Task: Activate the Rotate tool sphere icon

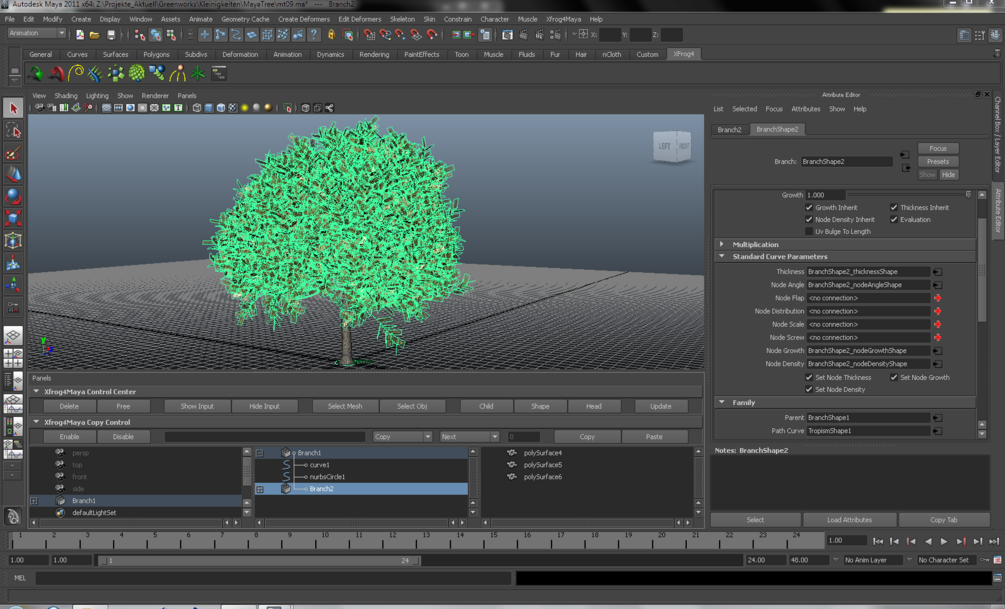Action: pyautogui.click(x=13, y=196)
